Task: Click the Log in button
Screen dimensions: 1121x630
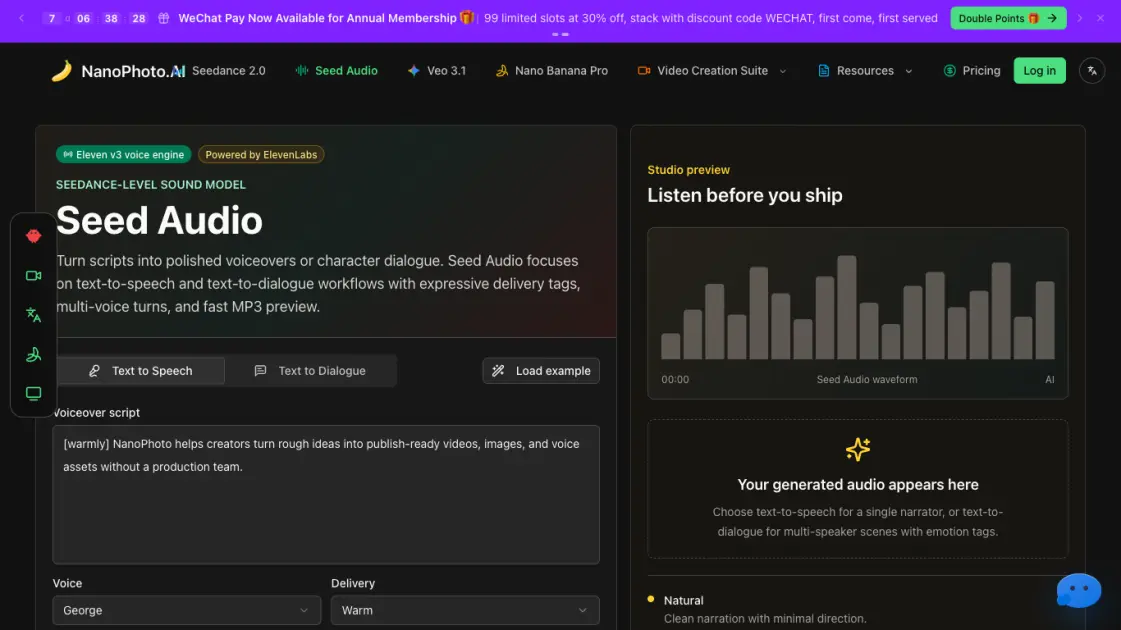Action: tap(1039, 71)
